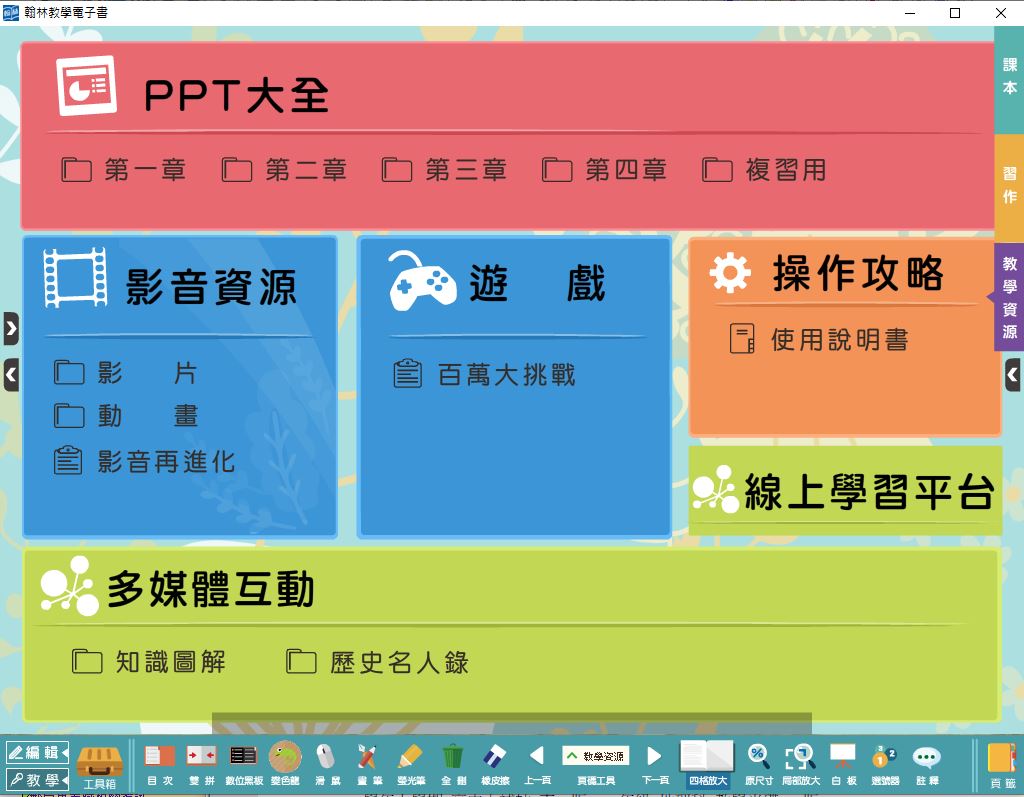Expand the left side panel arrow

pos(11,328)
